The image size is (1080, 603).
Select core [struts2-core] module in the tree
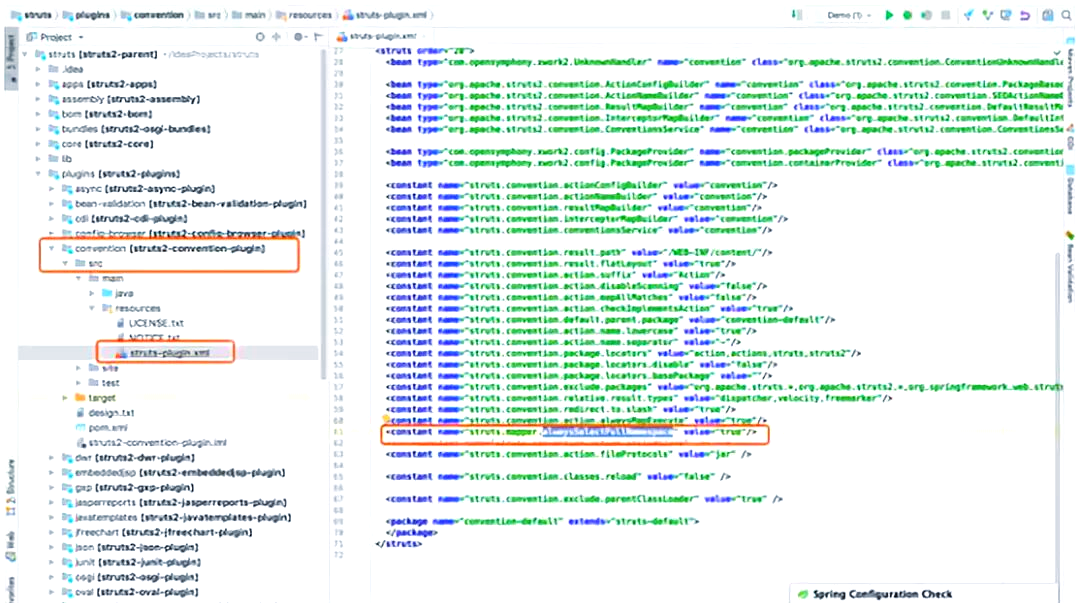[101, 144]
